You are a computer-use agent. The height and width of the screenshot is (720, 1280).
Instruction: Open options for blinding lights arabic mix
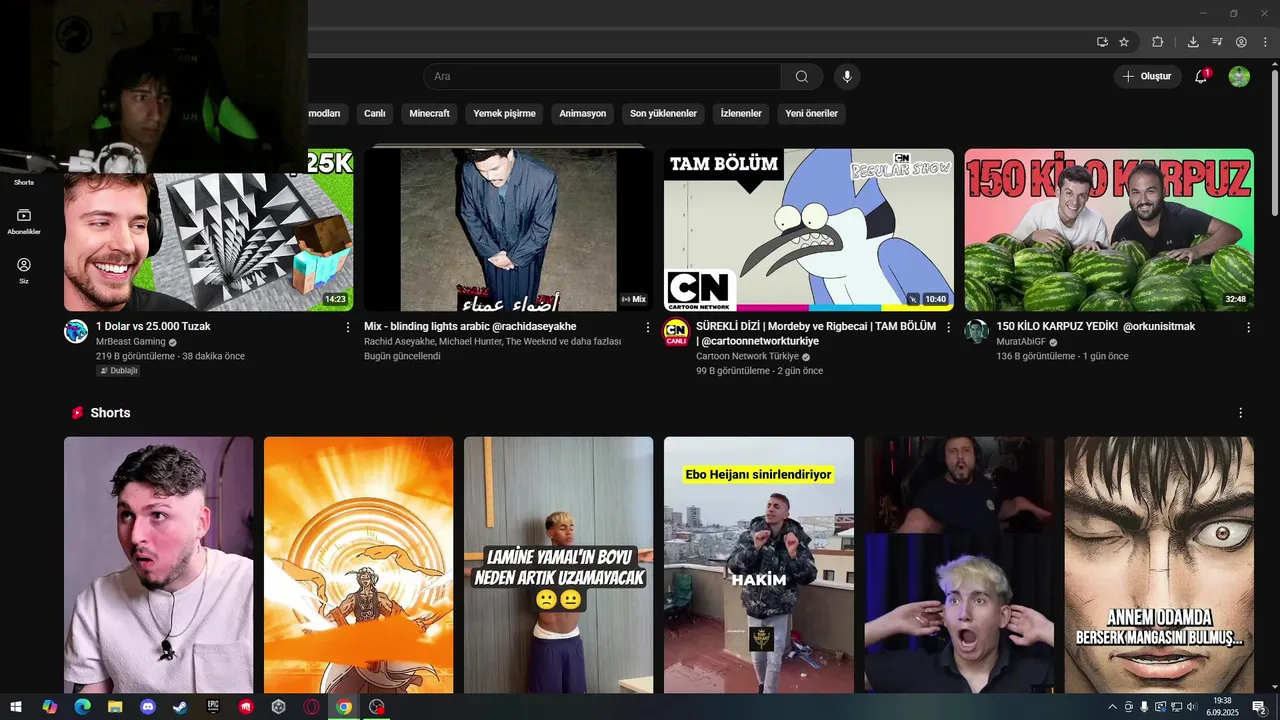[648, 327]
